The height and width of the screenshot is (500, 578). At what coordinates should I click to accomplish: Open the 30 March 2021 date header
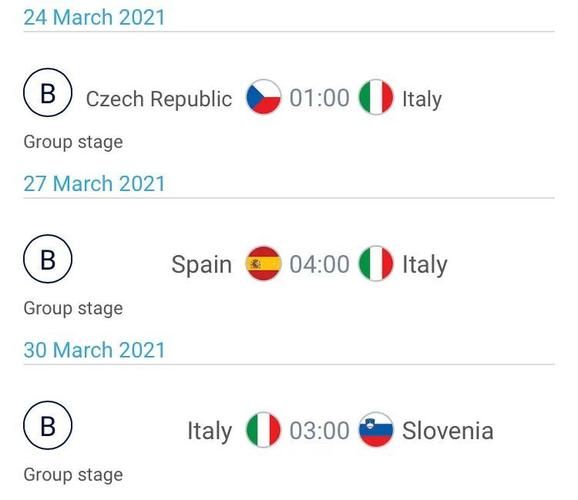point(94,350)
